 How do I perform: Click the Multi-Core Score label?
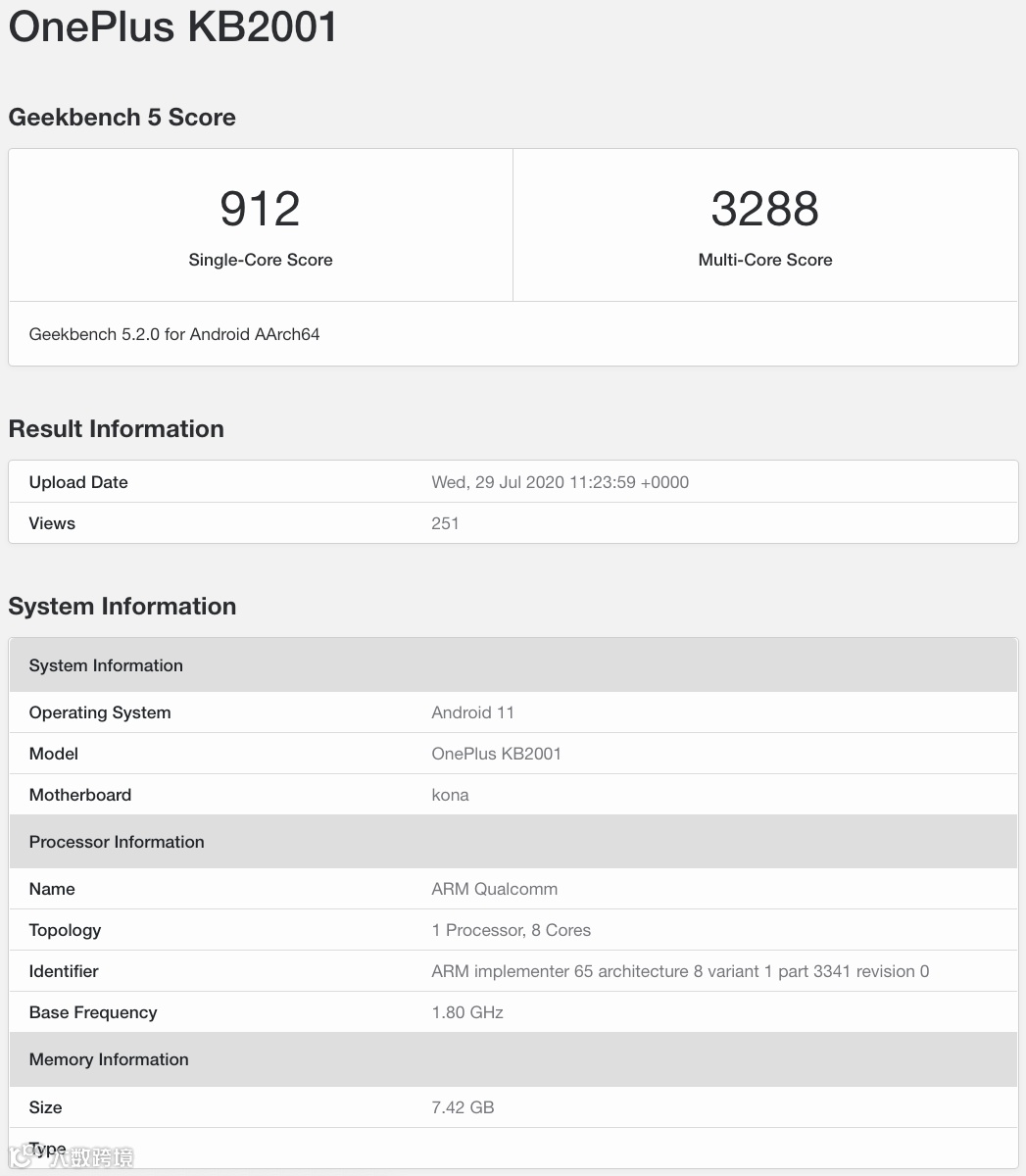coord(765,260)
